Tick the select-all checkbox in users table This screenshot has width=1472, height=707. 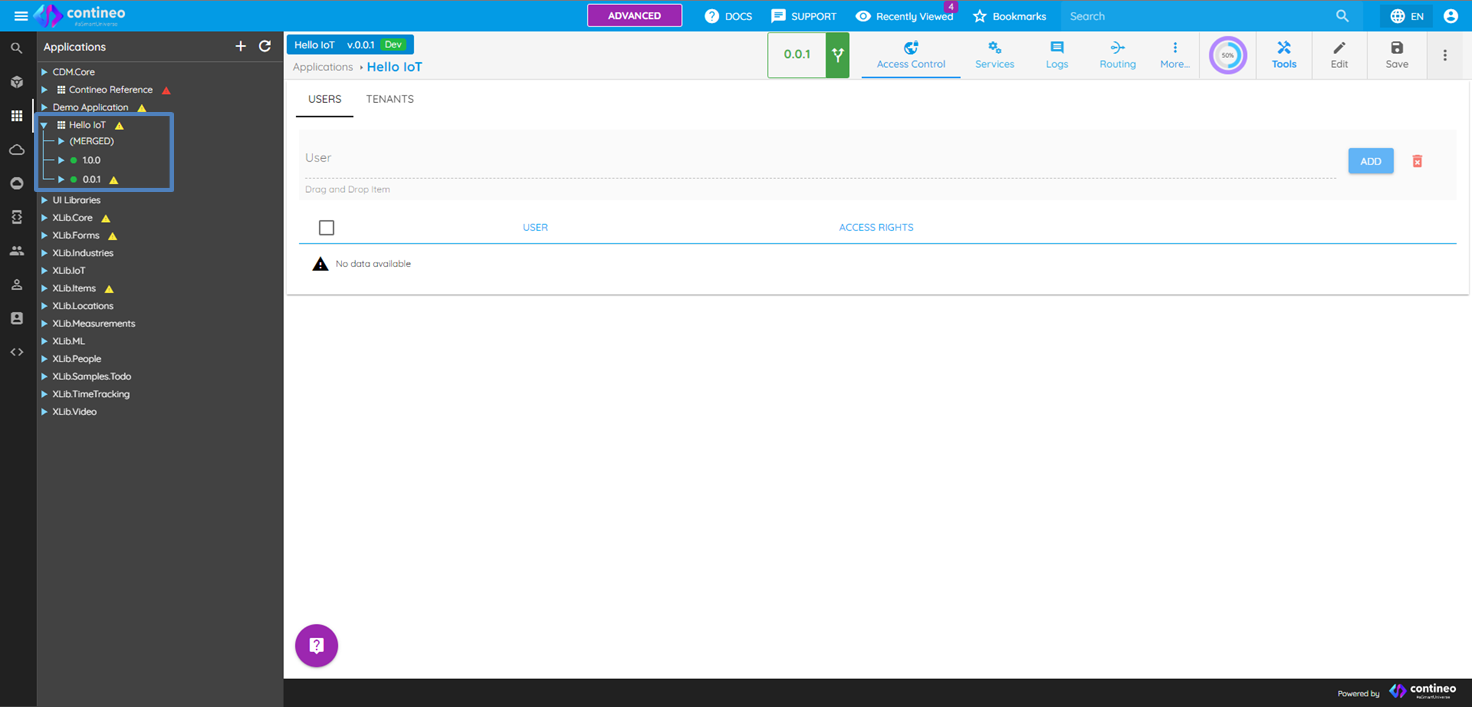pos(326,228)
